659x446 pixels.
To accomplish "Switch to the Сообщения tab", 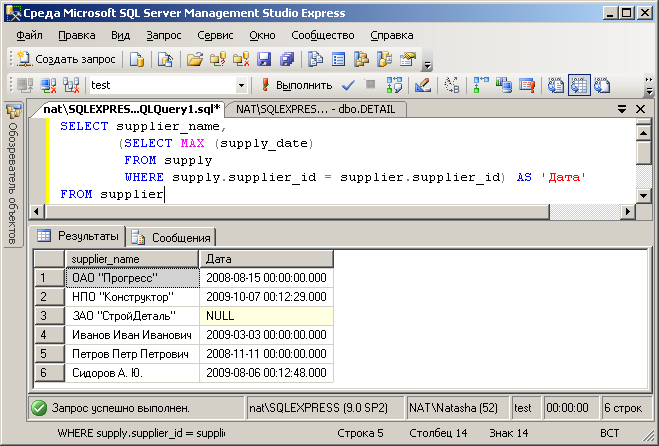I will click(171, 238).
